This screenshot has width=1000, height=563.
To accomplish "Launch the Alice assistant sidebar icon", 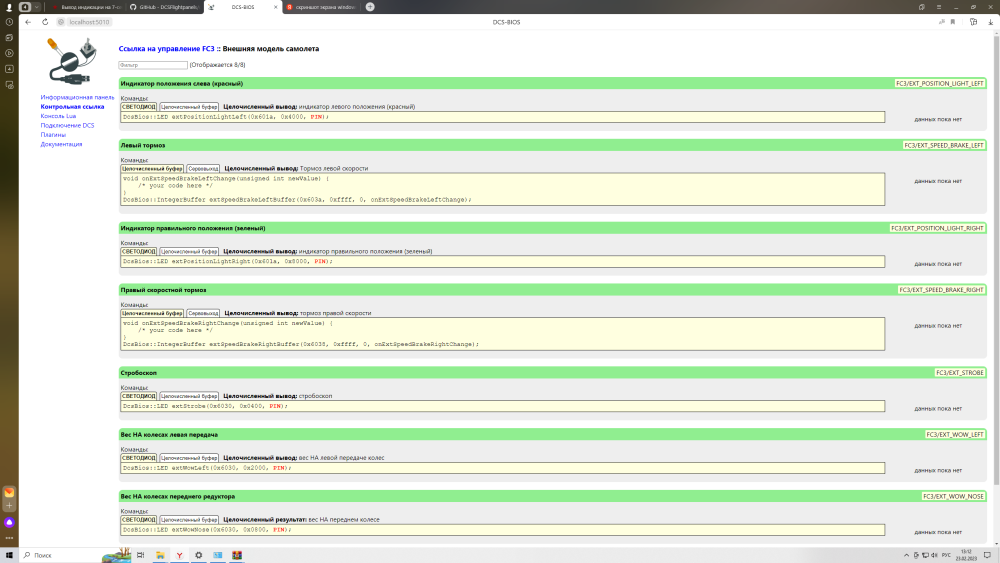I will click(9, 522).
